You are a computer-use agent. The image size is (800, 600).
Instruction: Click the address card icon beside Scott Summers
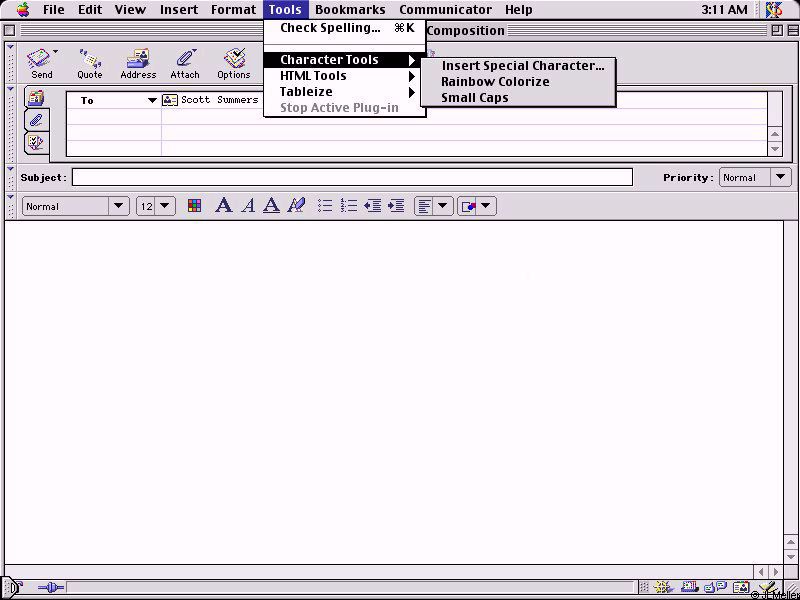169,100
